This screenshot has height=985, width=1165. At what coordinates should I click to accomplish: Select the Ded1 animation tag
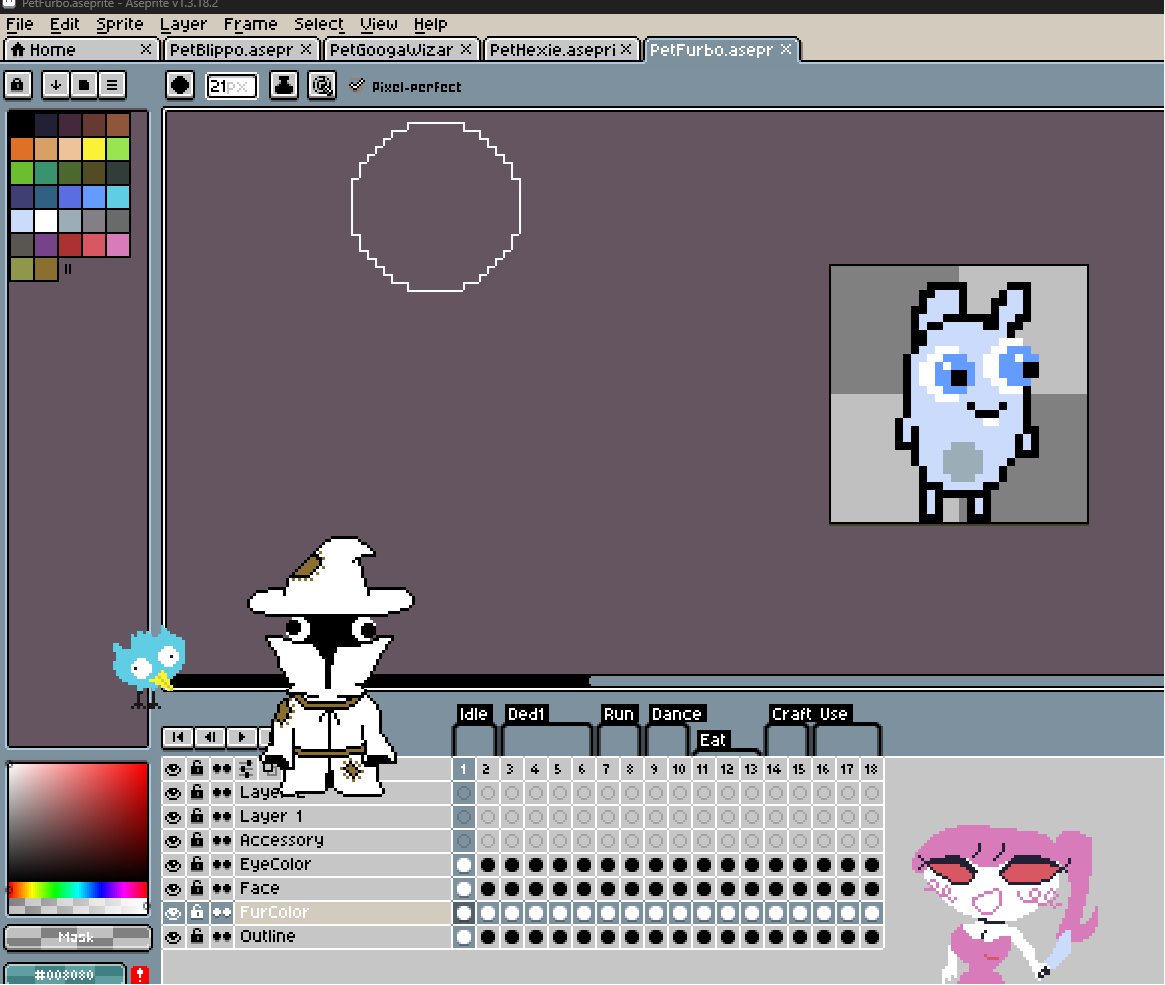[x=526, y=714]
